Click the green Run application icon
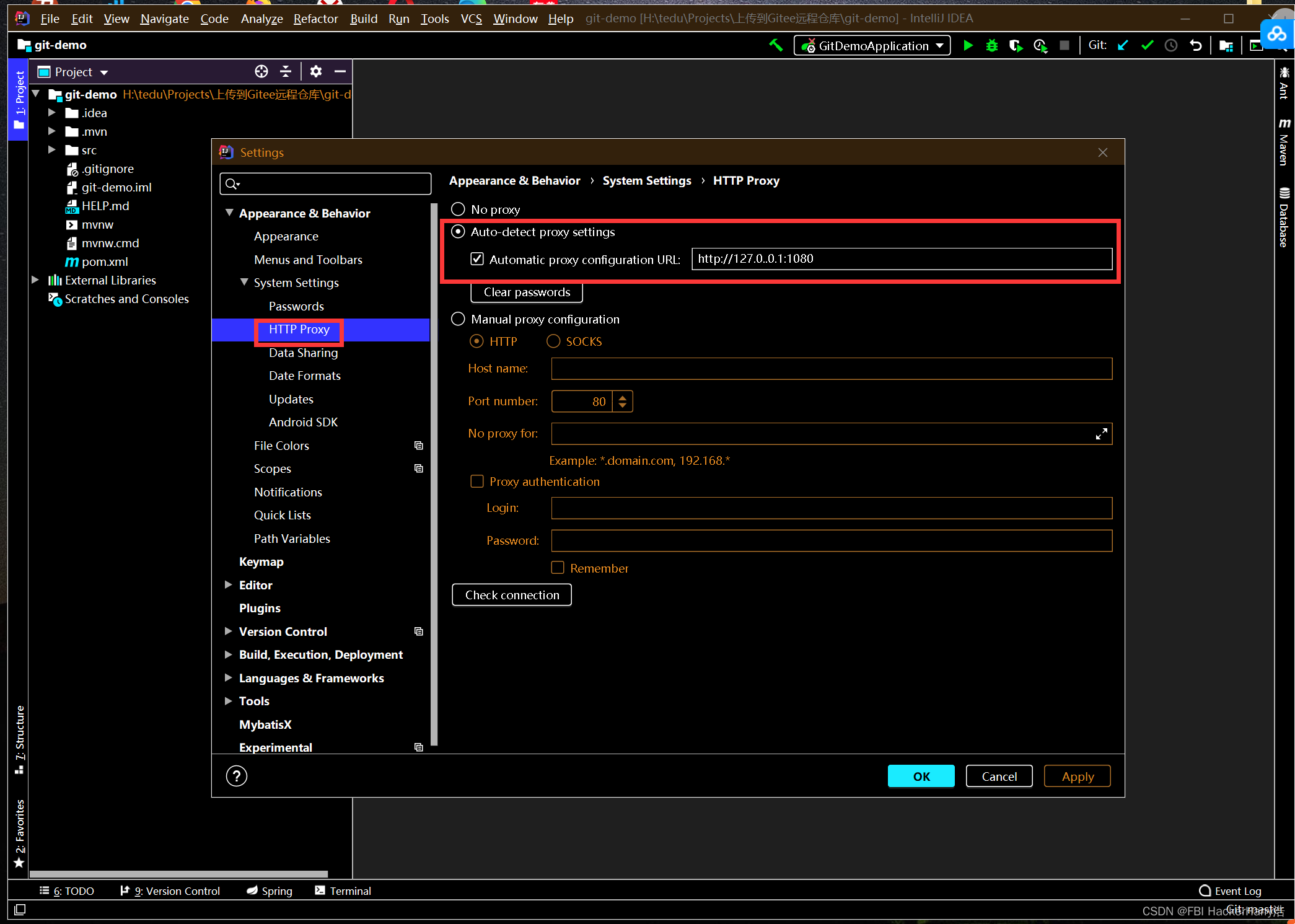Image resolution: width=1295 pixels, height=924 pixels. pyautogui.click(x=968, y=45)
